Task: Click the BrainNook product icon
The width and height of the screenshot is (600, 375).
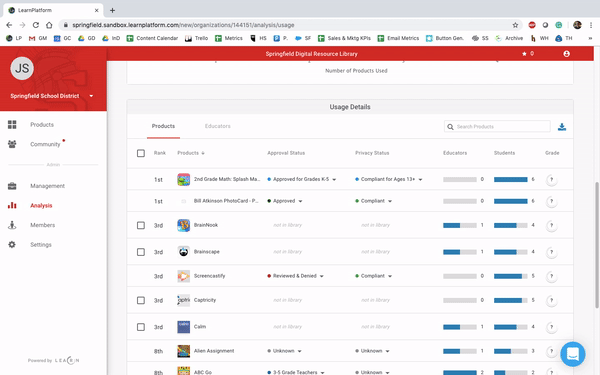Action: (x=184, y=225)
